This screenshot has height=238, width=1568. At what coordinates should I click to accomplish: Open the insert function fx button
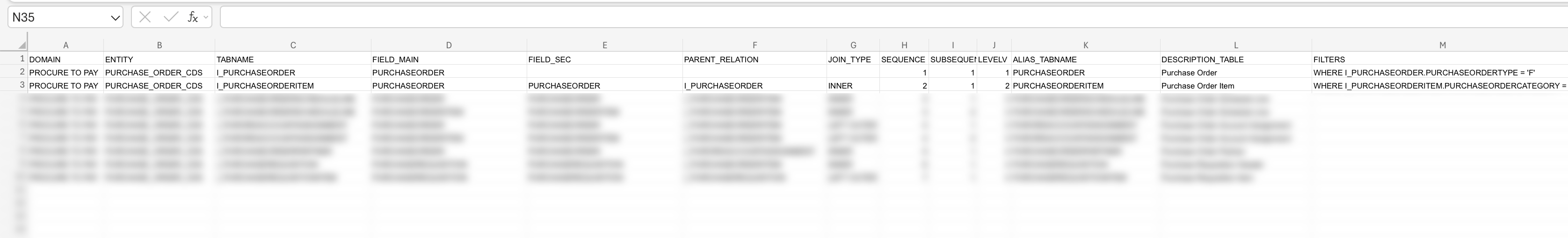click(192, 17)
